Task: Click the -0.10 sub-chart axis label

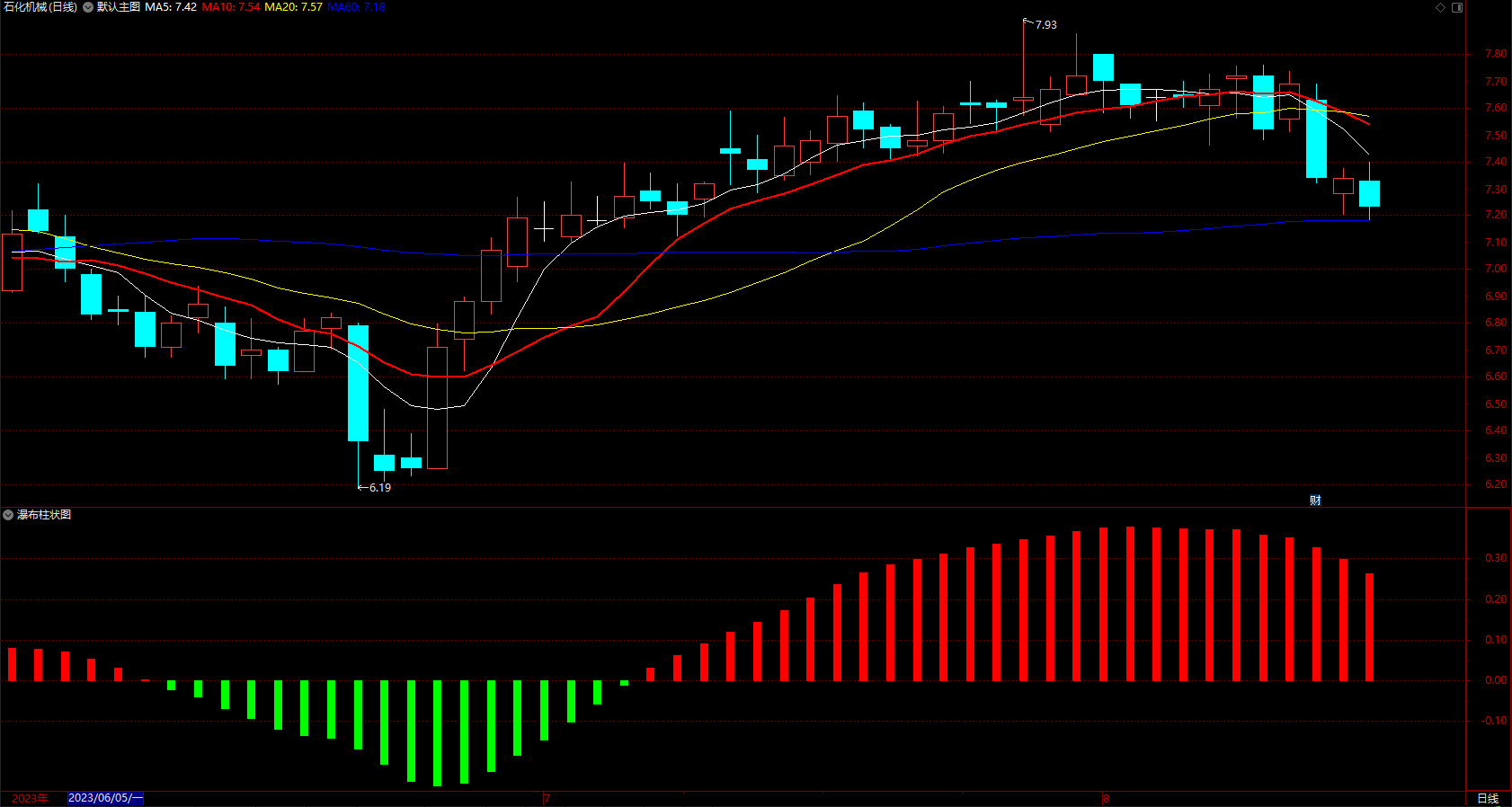Action: point(1494,721)
